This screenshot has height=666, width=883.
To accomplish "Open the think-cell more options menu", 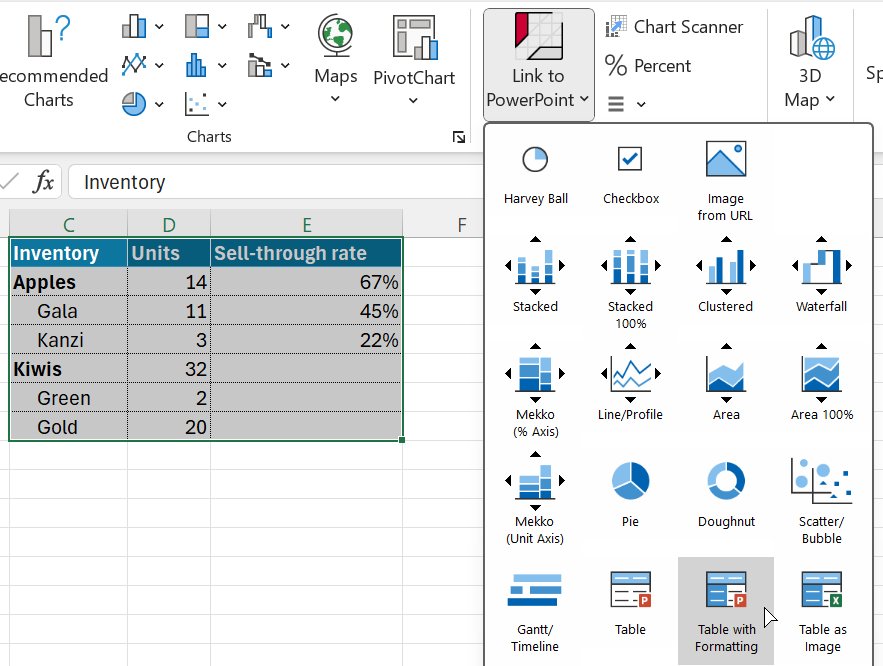I will point(626,104).
